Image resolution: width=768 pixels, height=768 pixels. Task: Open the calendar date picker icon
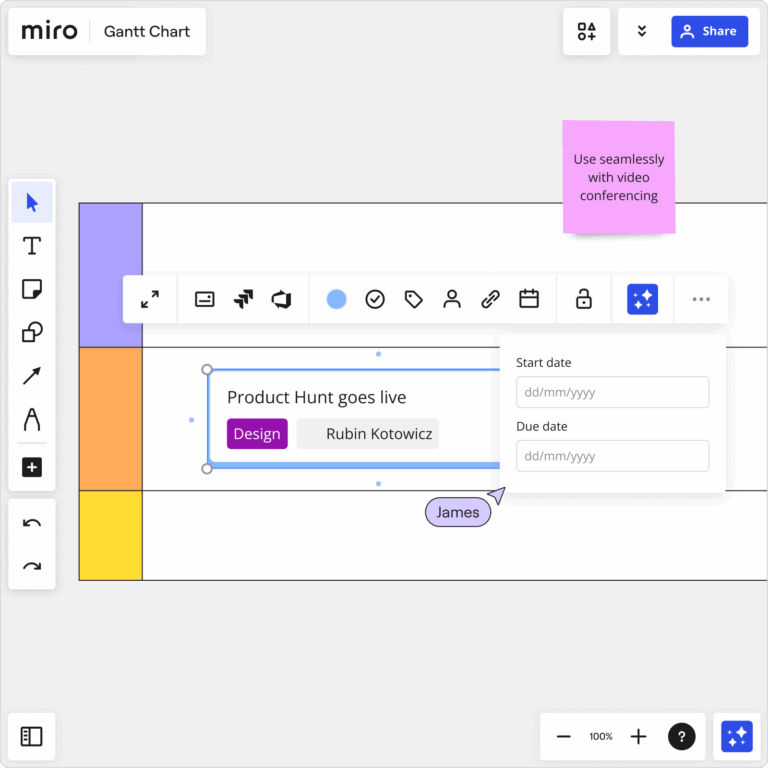tap(529, 299)
